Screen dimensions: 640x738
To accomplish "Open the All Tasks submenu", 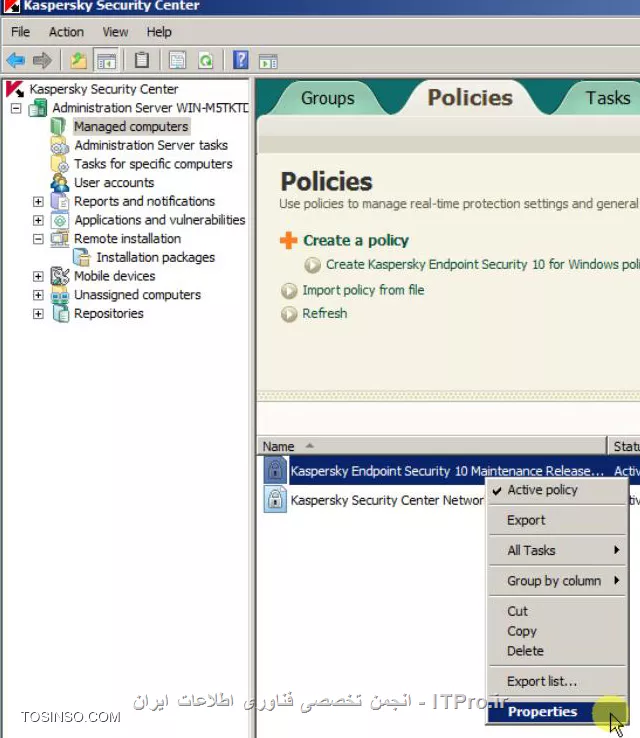I will click(x=558, y=550).
